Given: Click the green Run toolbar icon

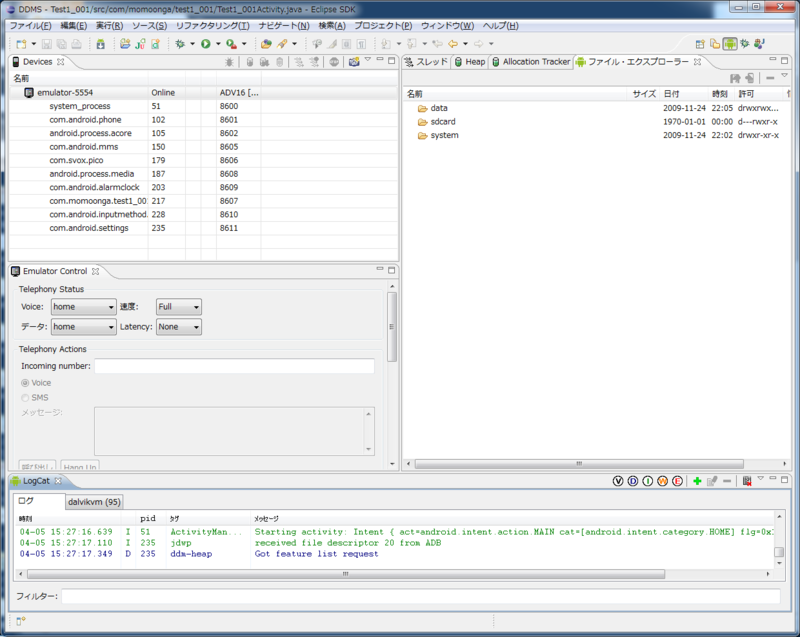Looking at the screenshot, I should click(x=206, y=44).
